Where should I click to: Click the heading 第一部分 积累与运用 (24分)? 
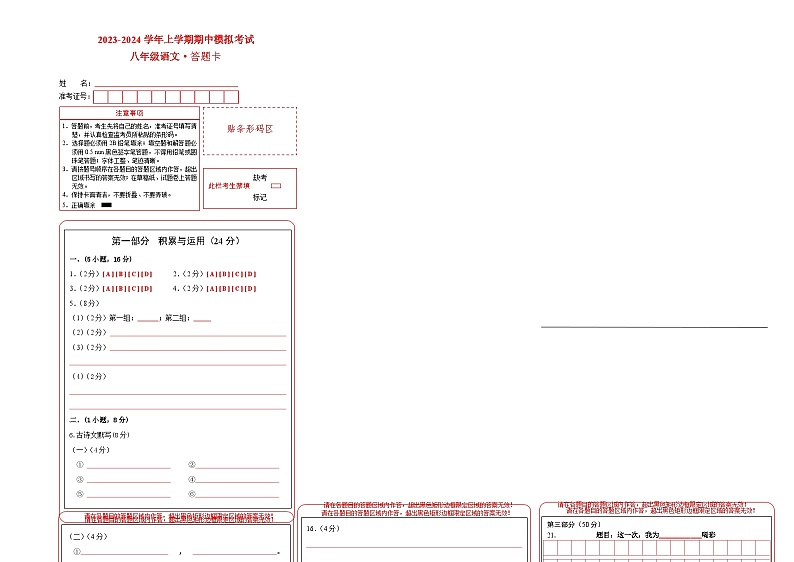pos(175,241)
